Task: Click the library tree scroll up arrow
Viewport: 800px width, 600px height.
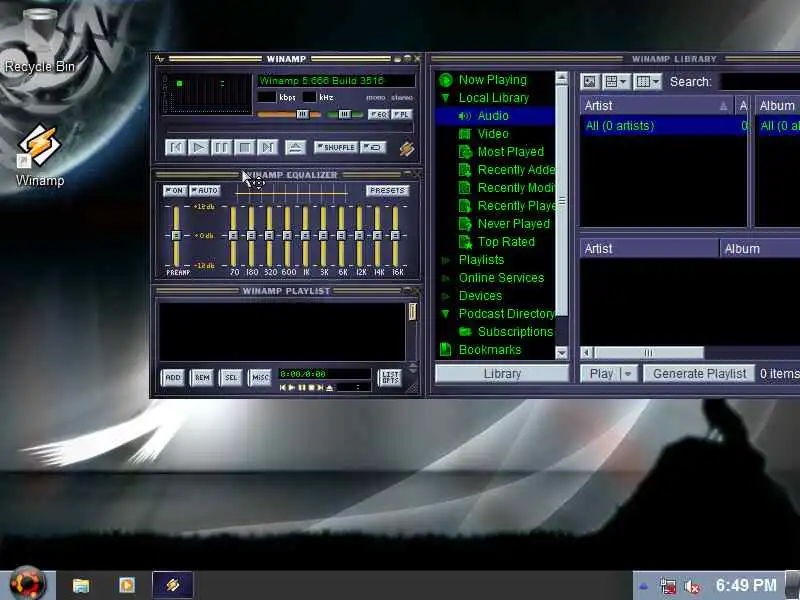Action: [x=561, y=78]
